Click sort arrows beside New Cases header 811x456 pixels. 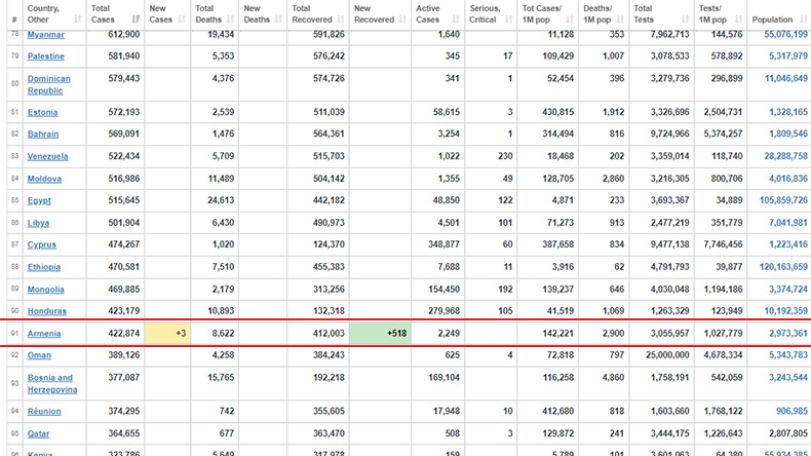pyautogui.click(x=182, y=20)
